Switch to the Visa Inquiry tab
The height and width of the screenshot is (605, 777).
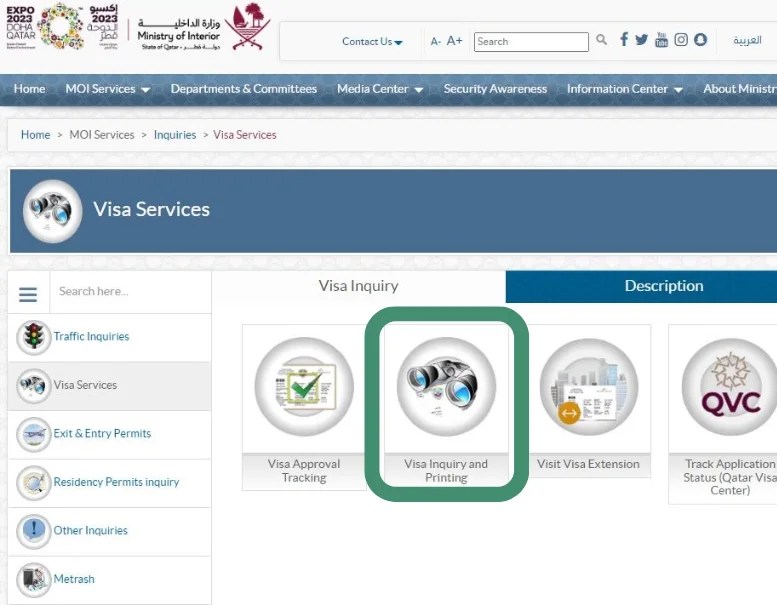(358, 286)
